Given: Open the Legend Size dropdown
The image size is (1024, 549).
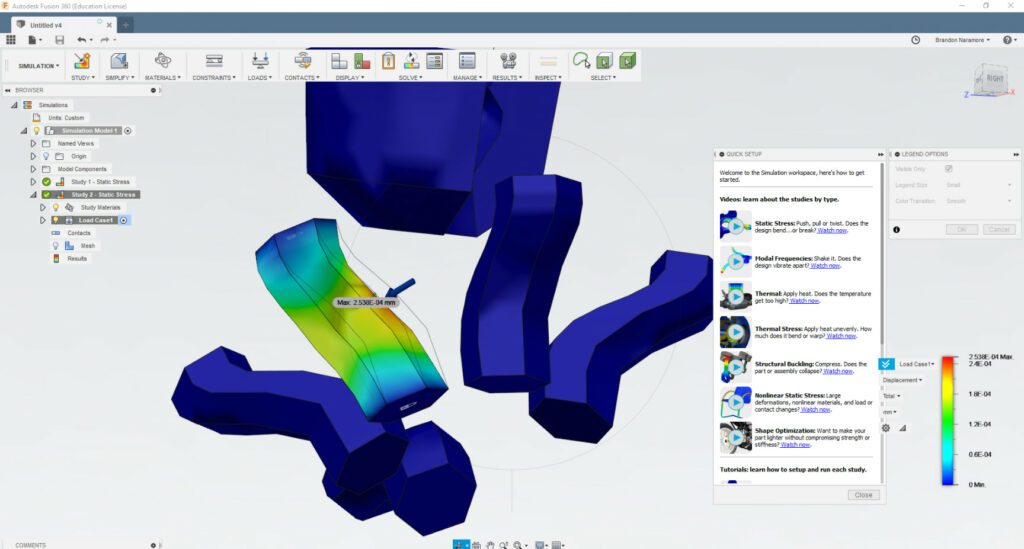Looking at the screenshot, I should tap(978, 185).
